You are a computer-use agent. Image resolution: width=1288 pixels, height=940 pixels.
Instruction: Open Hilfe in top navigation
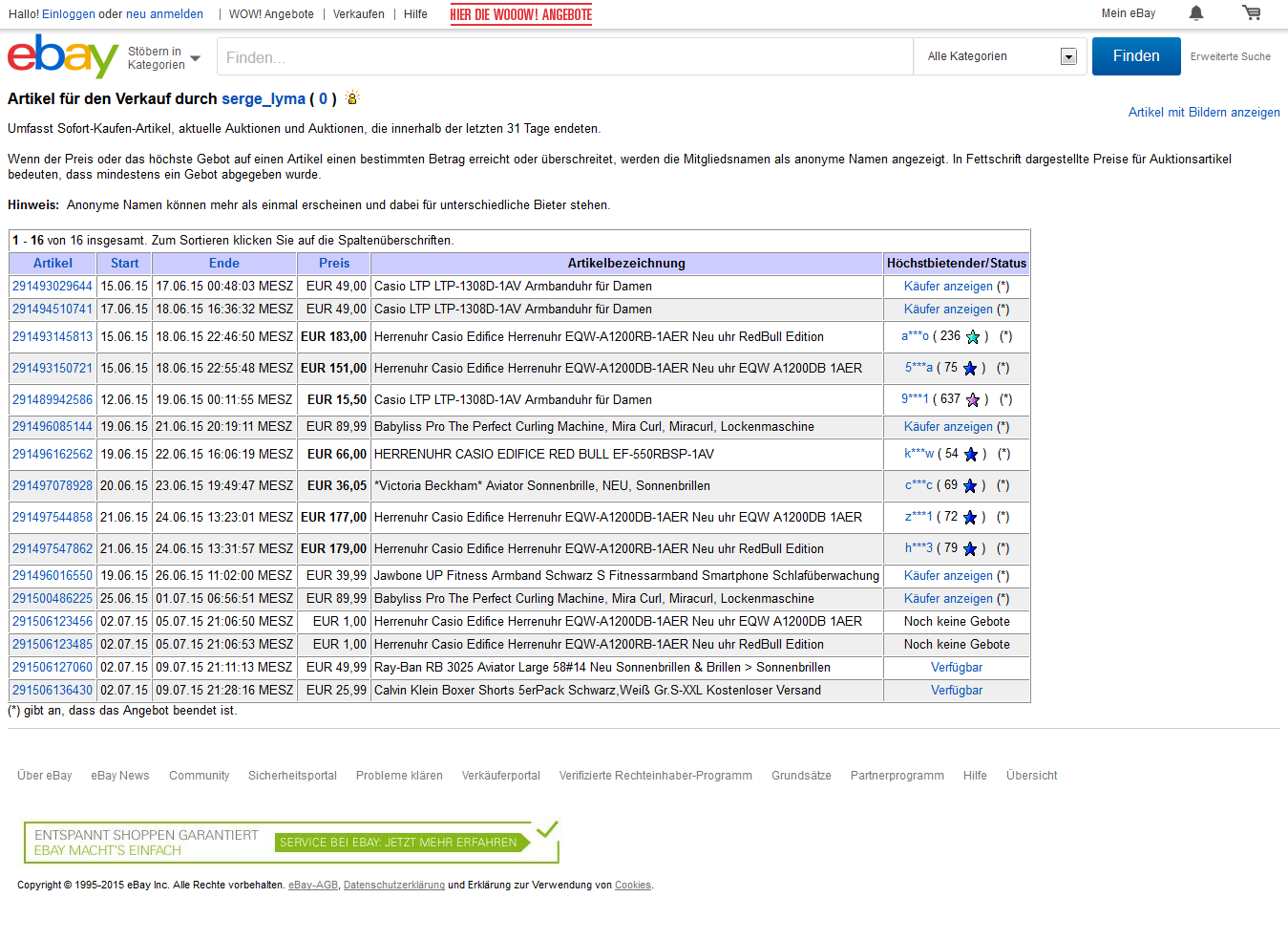click(x=415, y=14)
